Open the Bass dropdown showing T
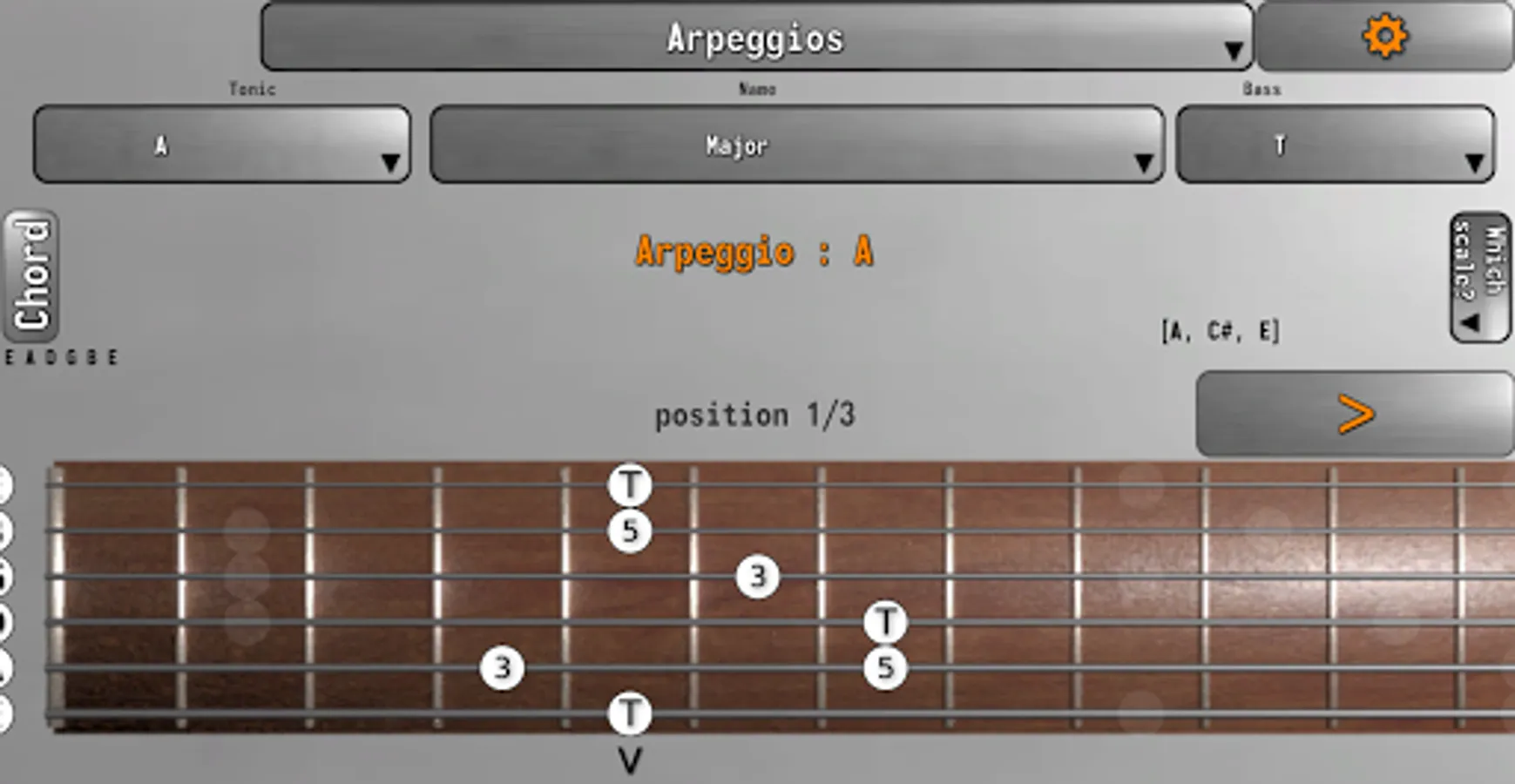This screenshot has width=1515, height=784. [x=1336, y=145]
